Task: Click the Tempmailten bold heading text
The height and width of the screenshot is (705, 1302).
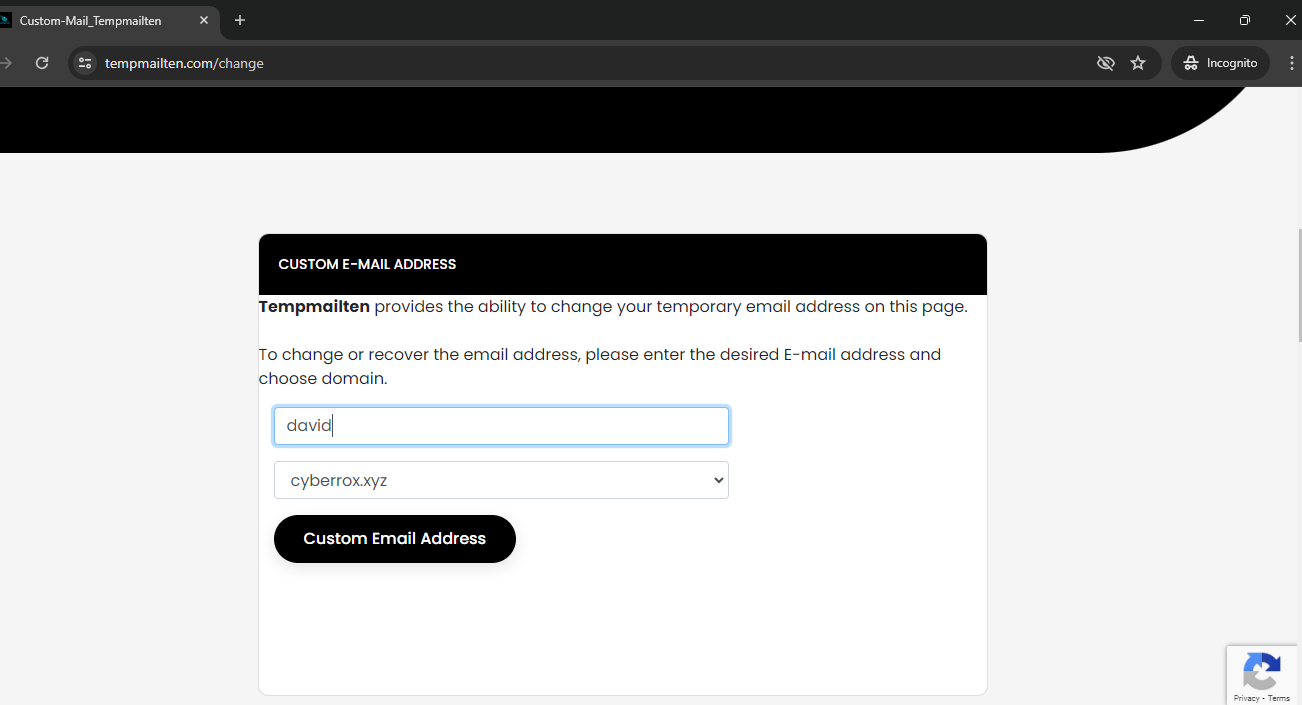Action: tap(313, 306)
